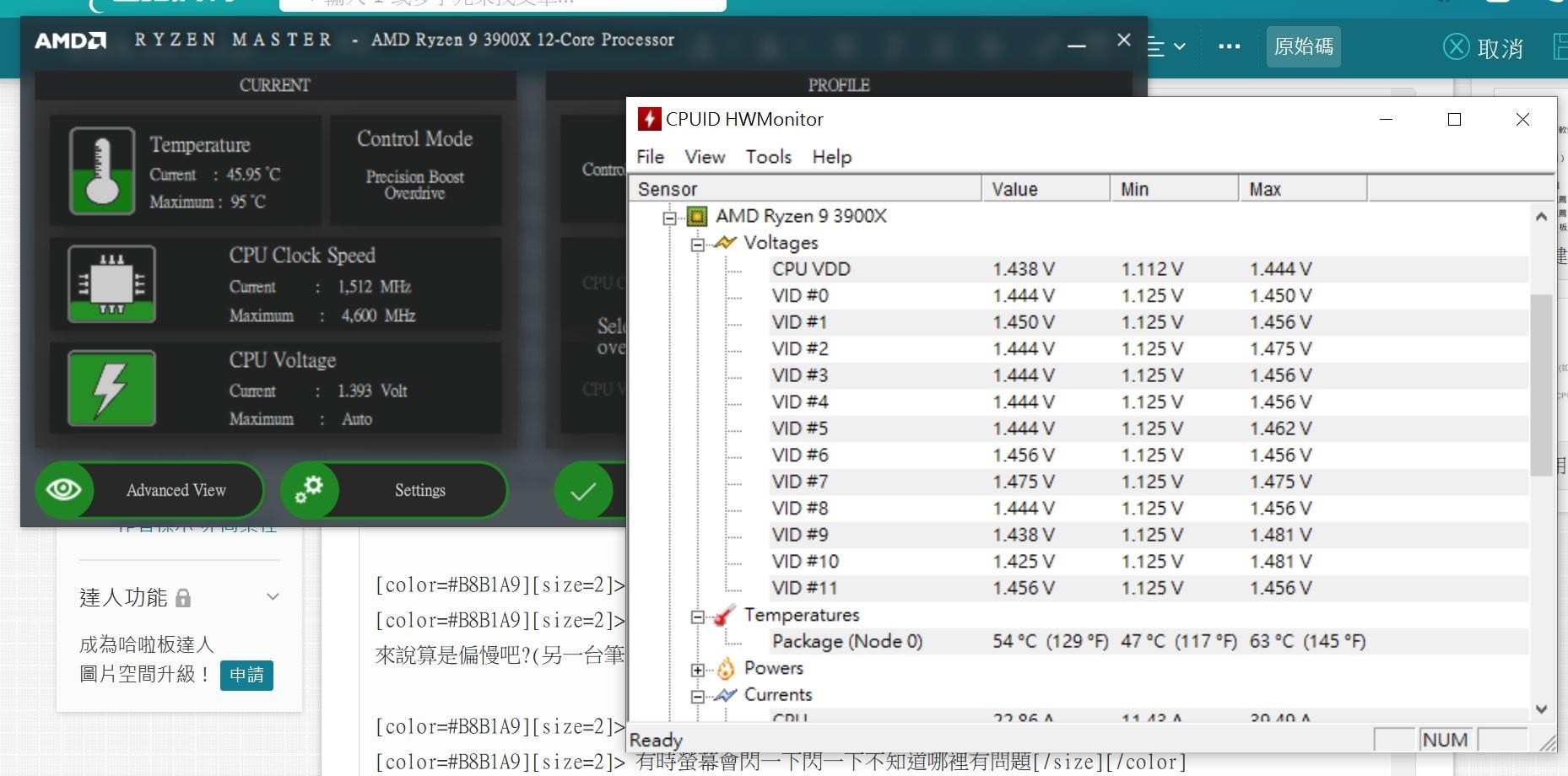The height and width of the screenshot is (776, 1568).
Task: Click the 申請 apply button
Action: pyautogui.click(x=246, y=675)
